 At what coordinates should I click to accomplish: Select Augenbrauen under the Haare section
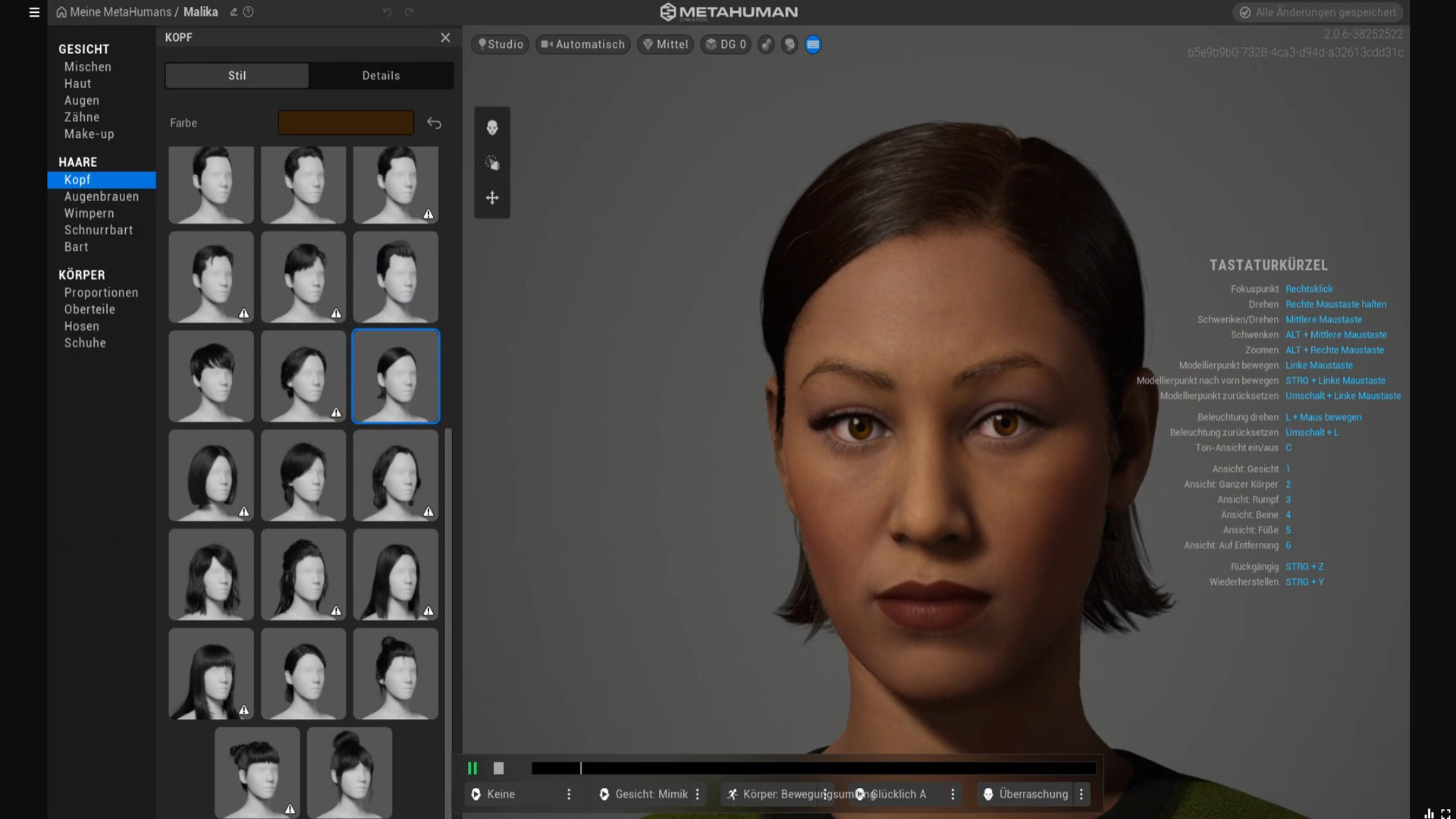(101, 196)
